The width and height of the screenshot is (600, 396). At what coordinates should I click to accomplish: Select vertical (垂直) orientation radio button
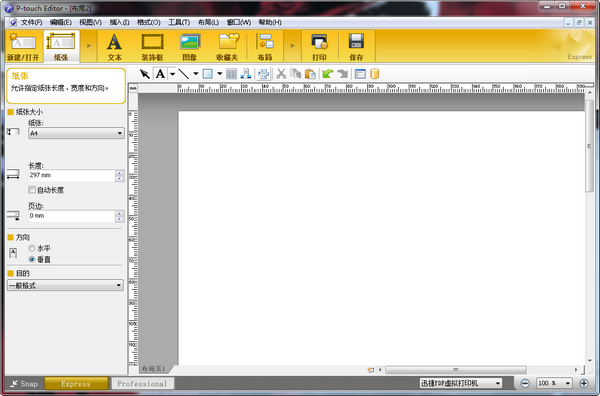32,259
